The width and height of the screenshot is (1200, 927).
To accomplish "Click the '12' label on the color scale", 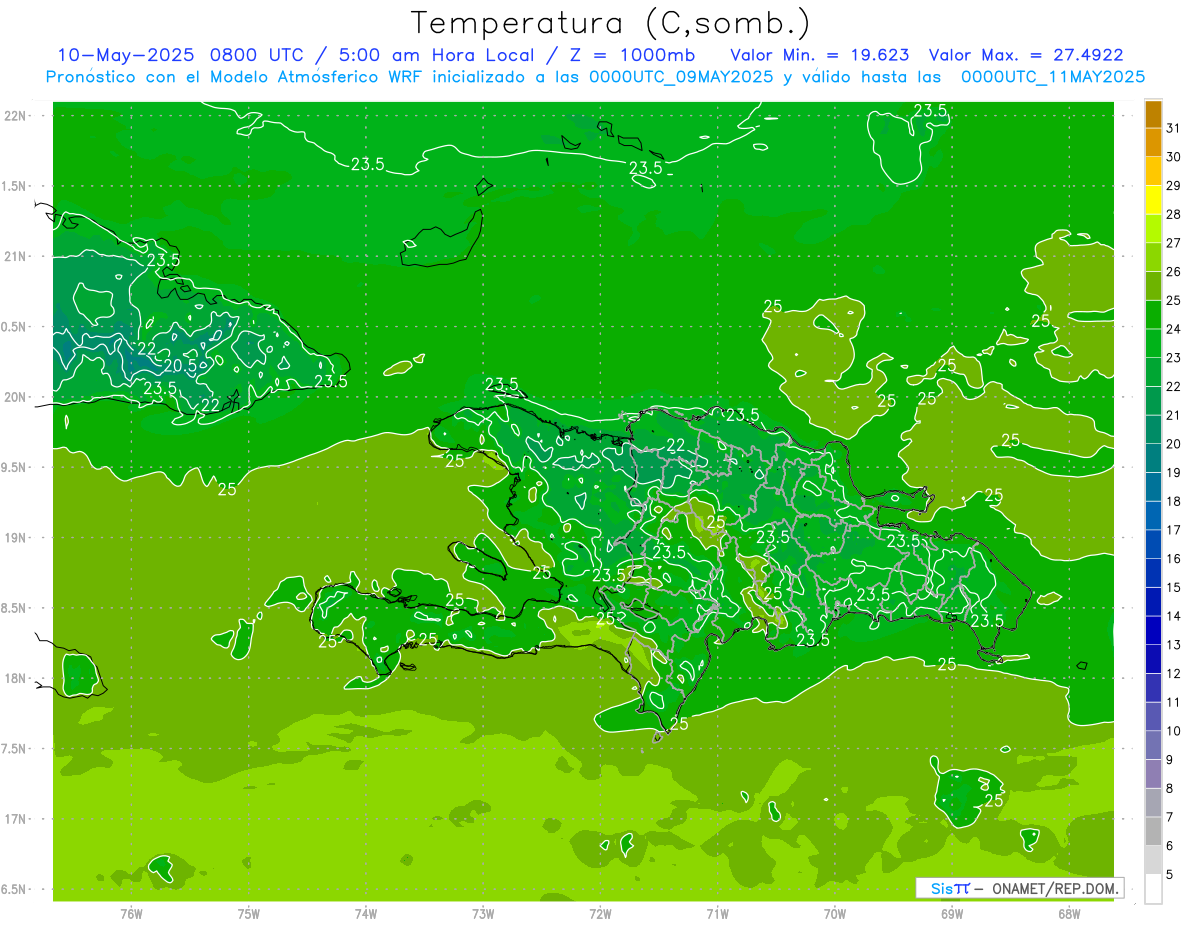I will click(1174, 673).
